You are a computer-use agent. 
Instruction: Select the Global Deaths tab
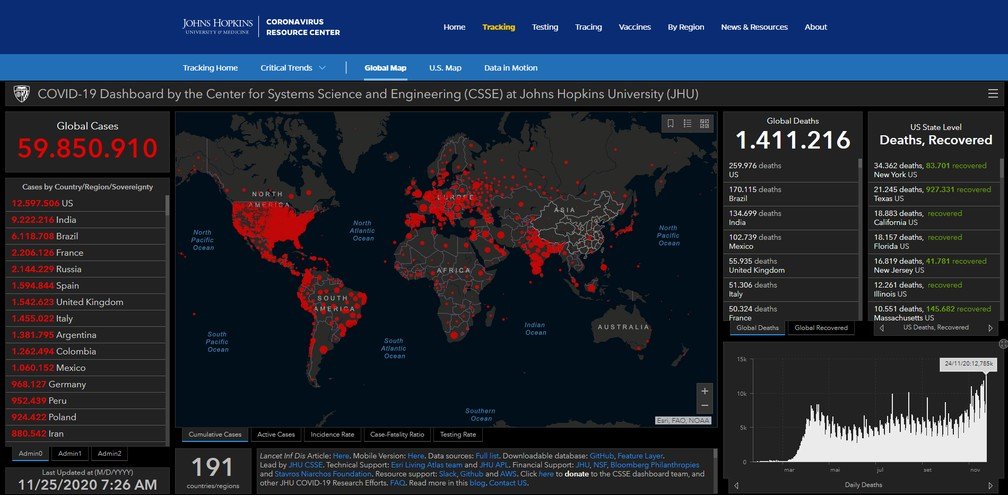tap(757, 328)
